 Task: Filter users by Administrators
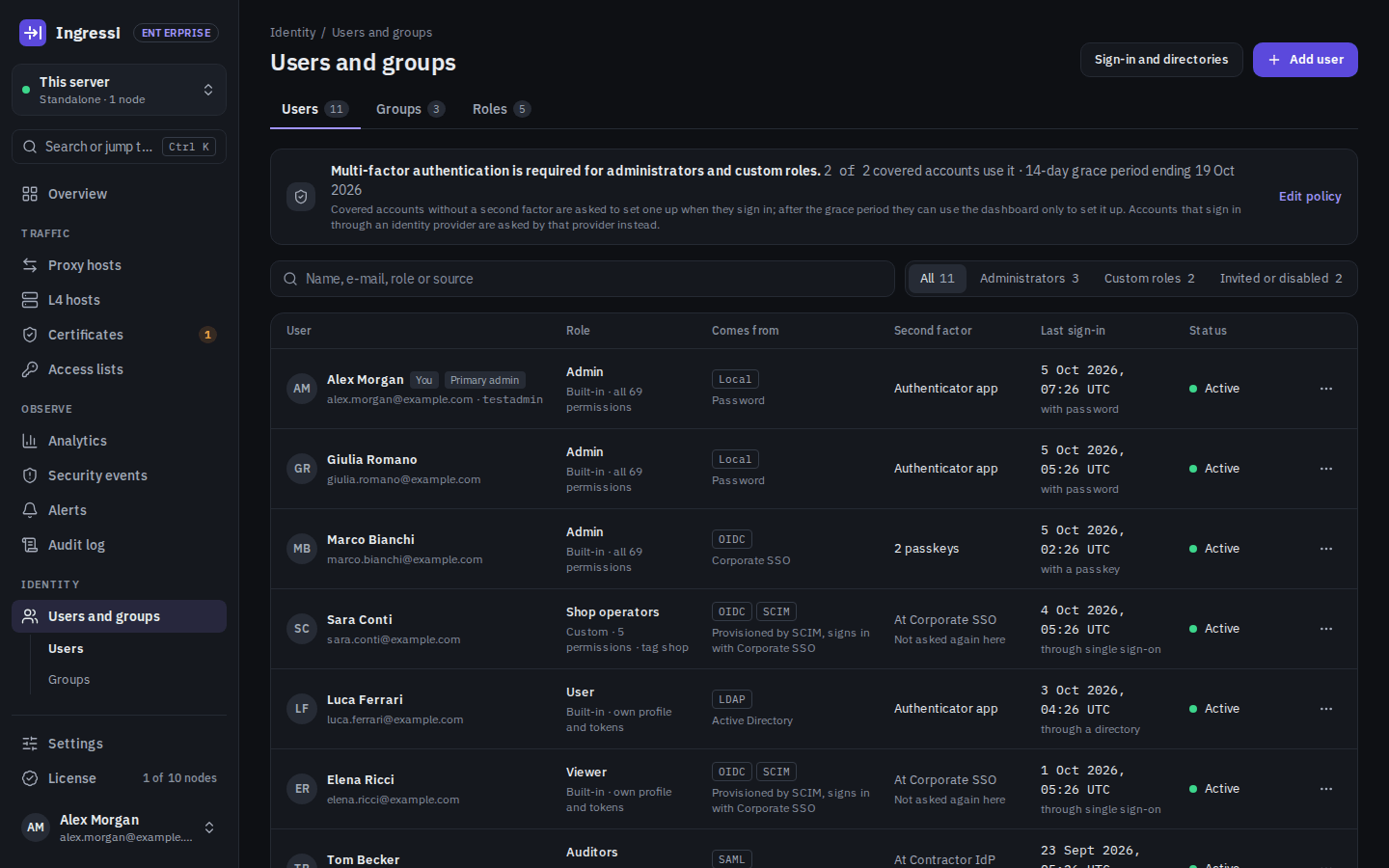point(1029,279)
